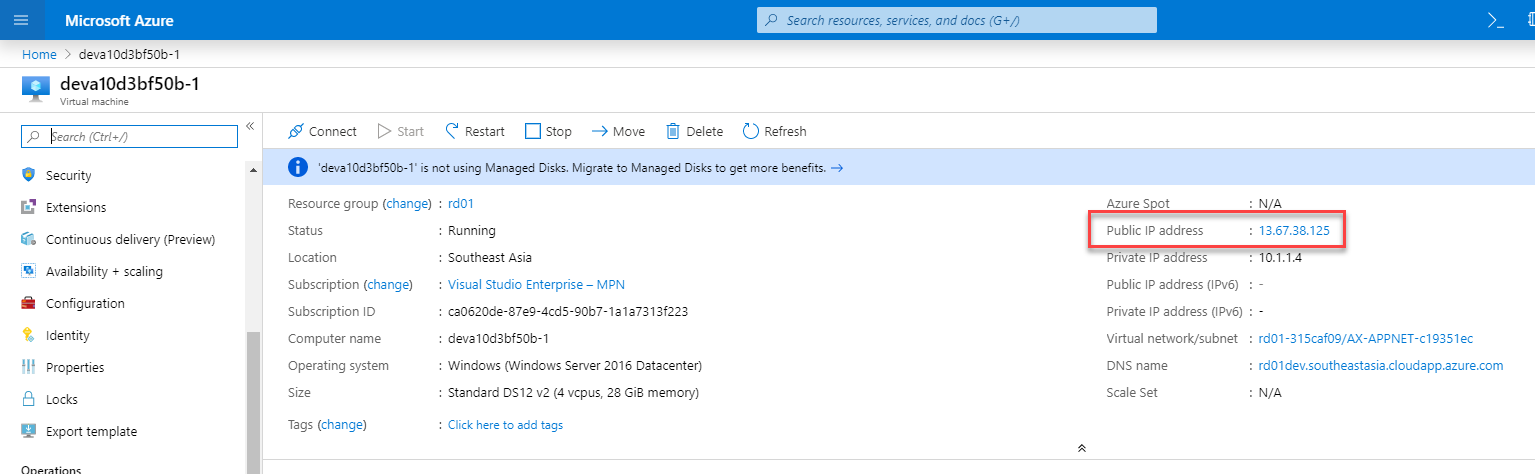Image resolution: width=1535 pixels, height=474 pixels.
Task: Click the Locks padlock icon
Action: click(28, 399)
